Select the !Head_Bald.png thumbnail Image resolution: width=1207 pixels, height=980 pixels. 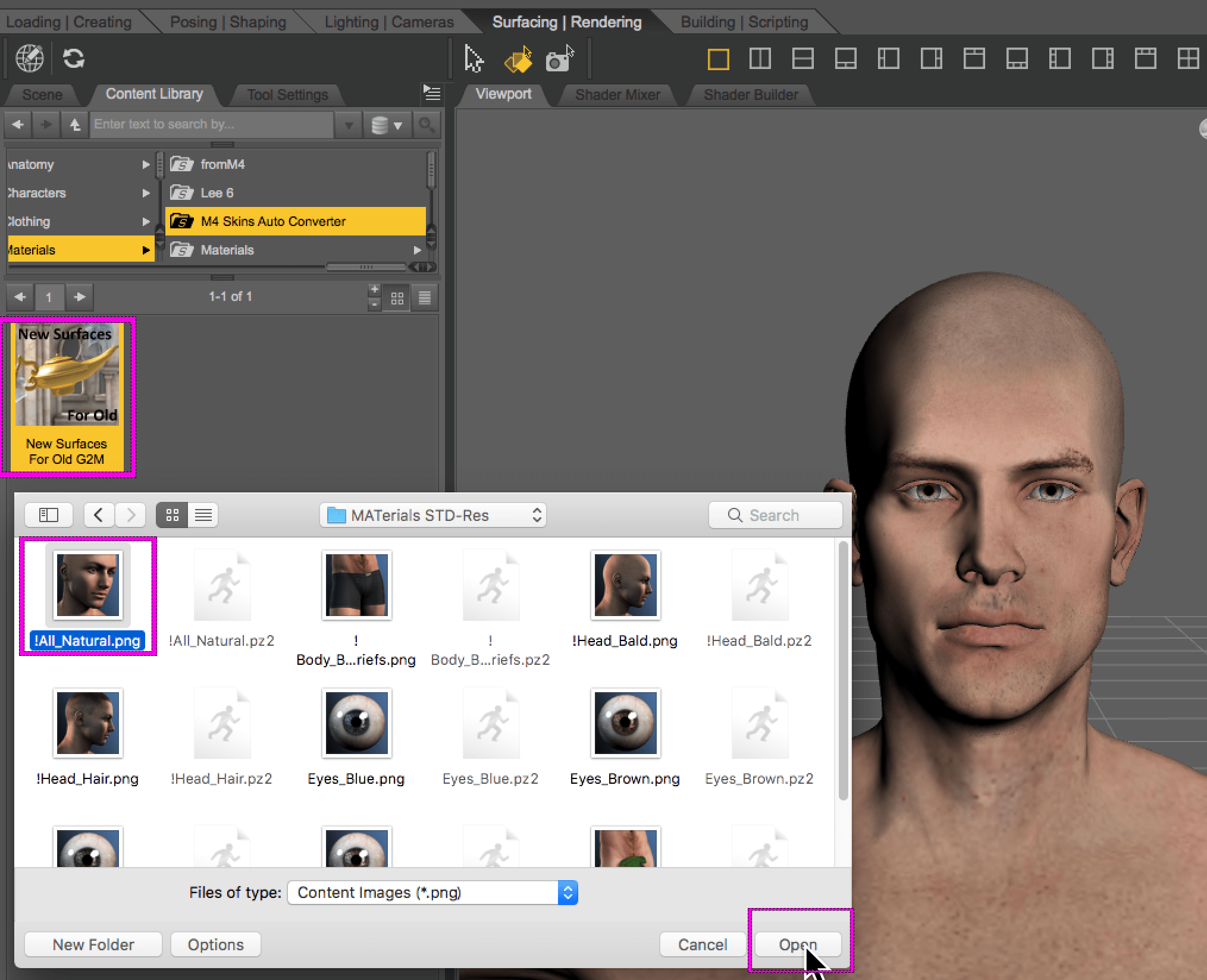click(x=625, y=586)
